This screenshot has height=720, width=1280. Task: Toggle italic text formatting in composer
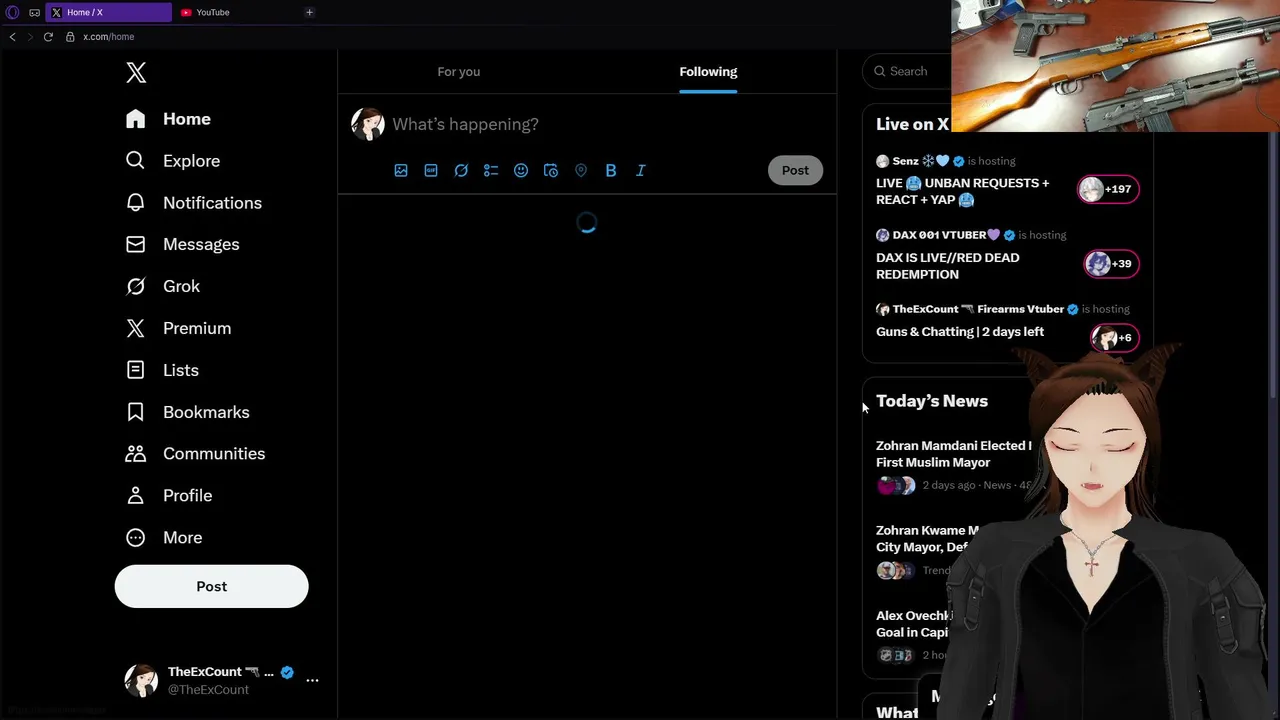(x=641, y=170)
